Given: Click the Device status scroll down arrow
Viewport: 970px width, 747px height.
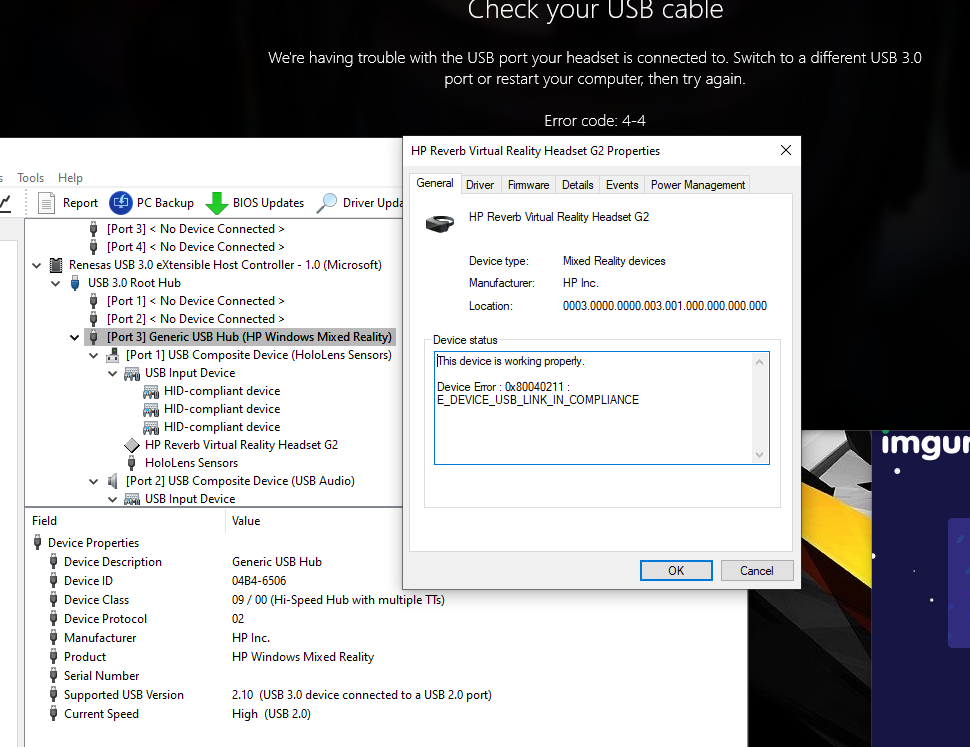Looking at the screenshot, I should click(760, 455).
